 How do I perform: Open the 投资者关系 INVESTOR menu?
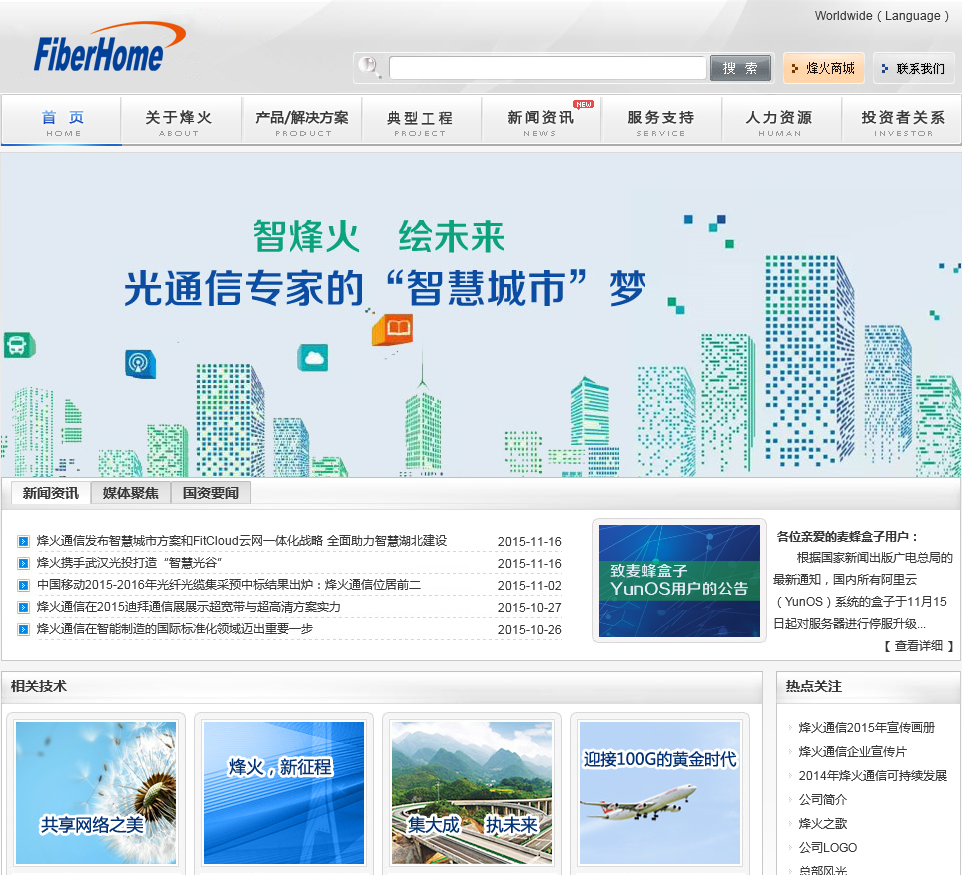902,121
